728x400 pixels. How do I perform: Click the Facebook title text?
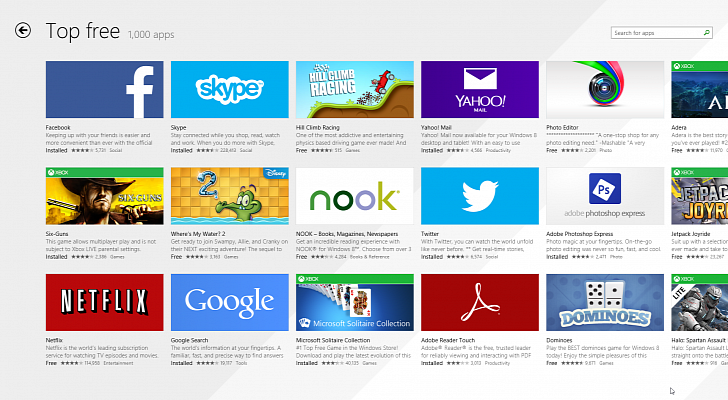click(x=58, y=127)
